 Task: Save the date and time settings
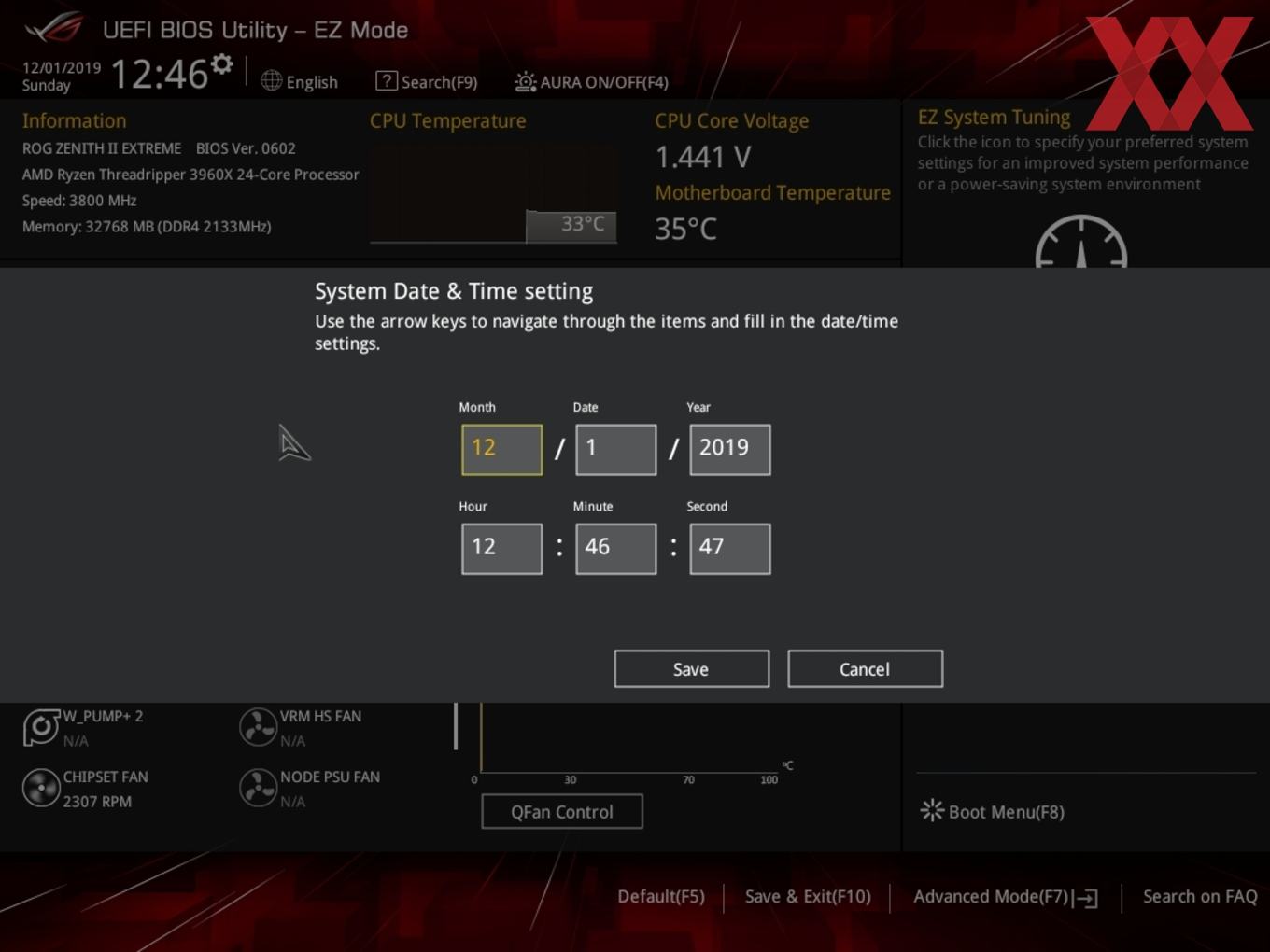(691, 669)
